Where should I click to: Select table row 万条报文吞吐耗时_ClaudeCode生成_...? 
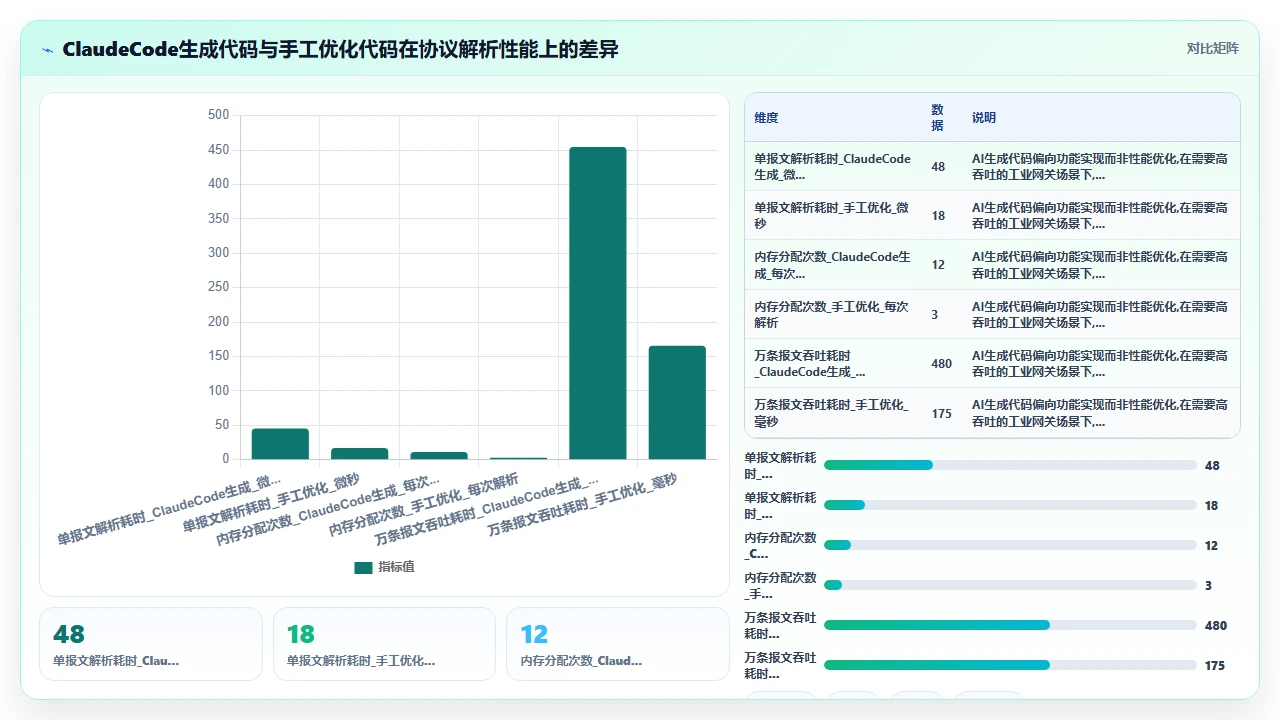pyautogui.click(x=992, y=363)
